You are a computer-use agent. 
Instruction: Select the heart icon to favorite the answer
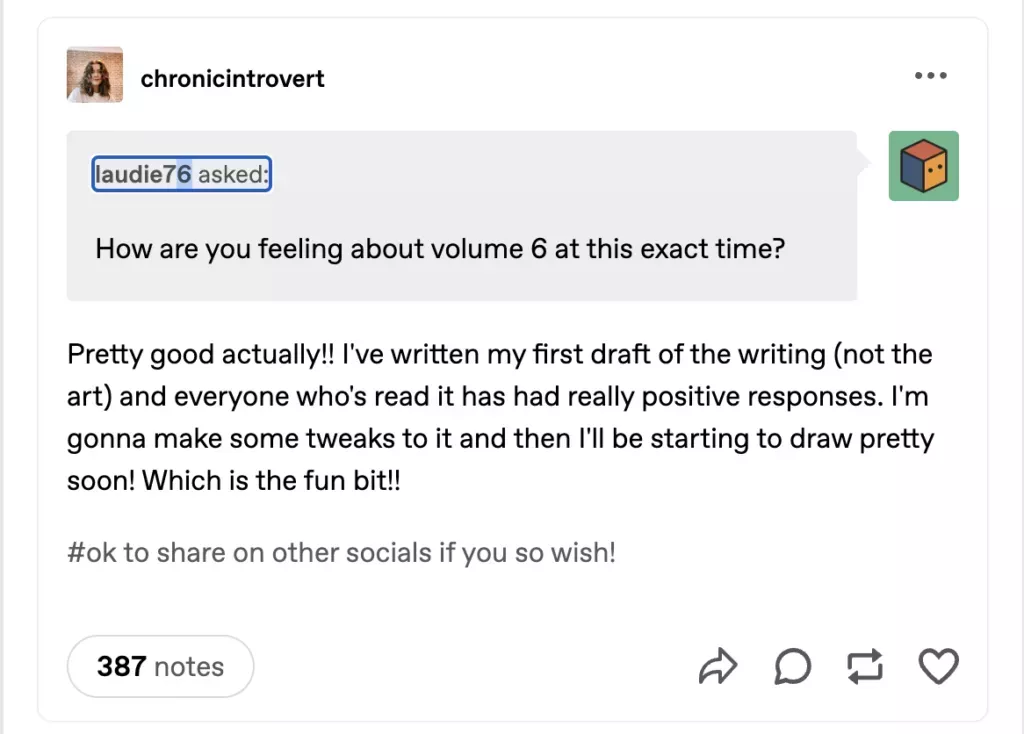938,666
